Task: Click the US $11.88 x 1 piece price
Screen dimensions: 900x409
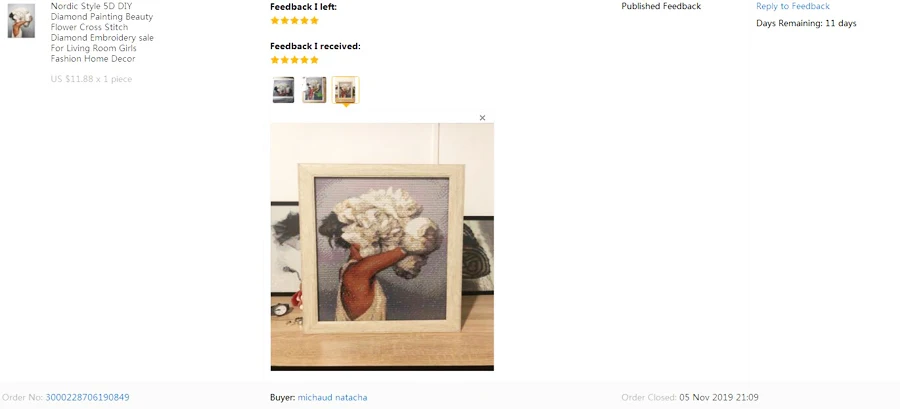Action: click(x=91, y=79)
